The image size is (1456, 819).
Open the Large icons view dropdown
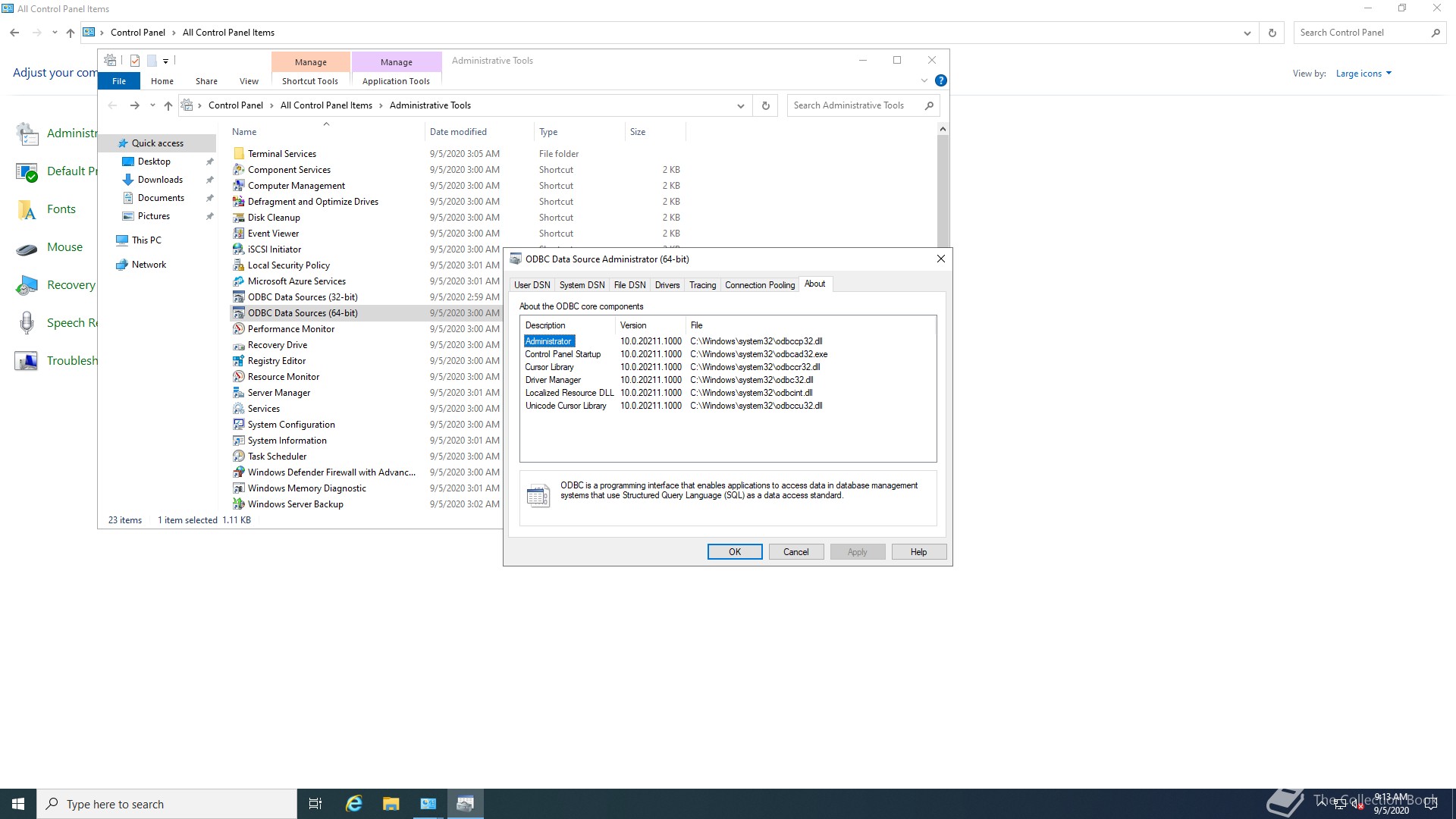(x=1363, y=74)
